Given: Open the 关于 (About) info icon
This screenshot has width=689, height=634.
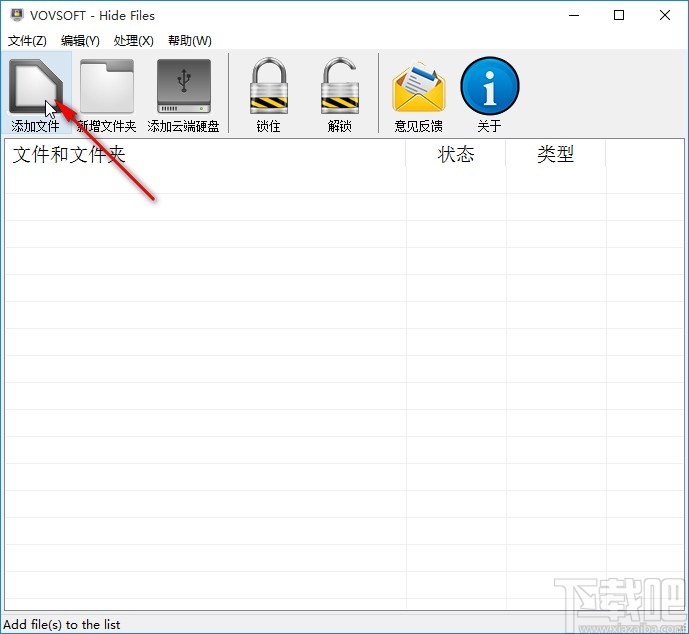Looking at the screenshot, I should coord(490,86).
